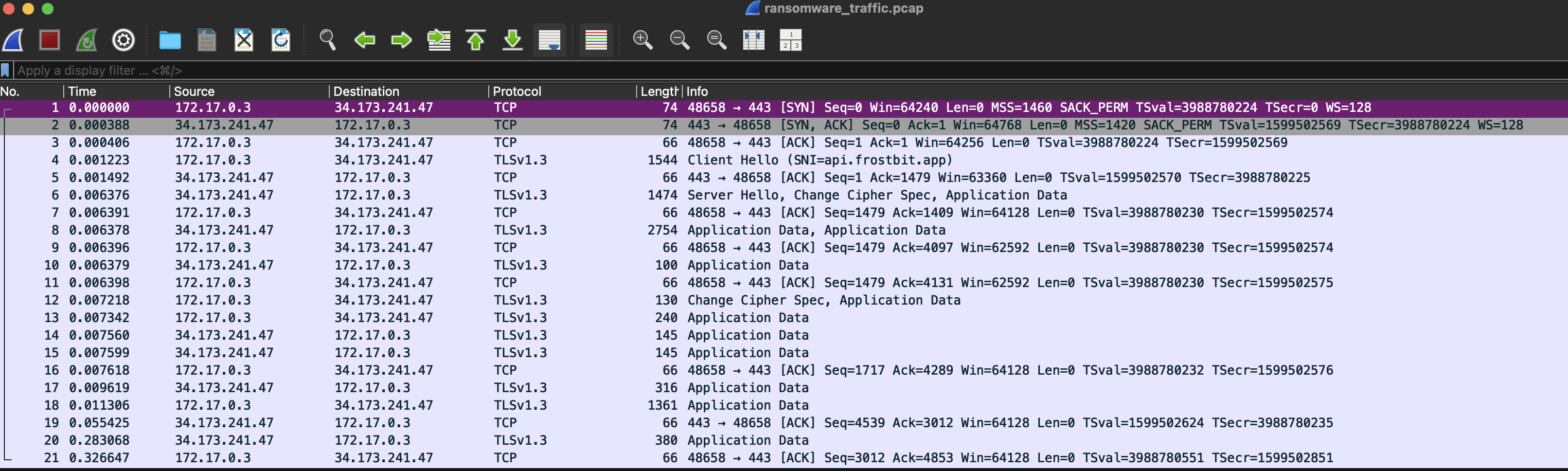Viewport: 1568px width, 471px height.
Task: Click the yellow minimize window button
Action: pos(28,9)
